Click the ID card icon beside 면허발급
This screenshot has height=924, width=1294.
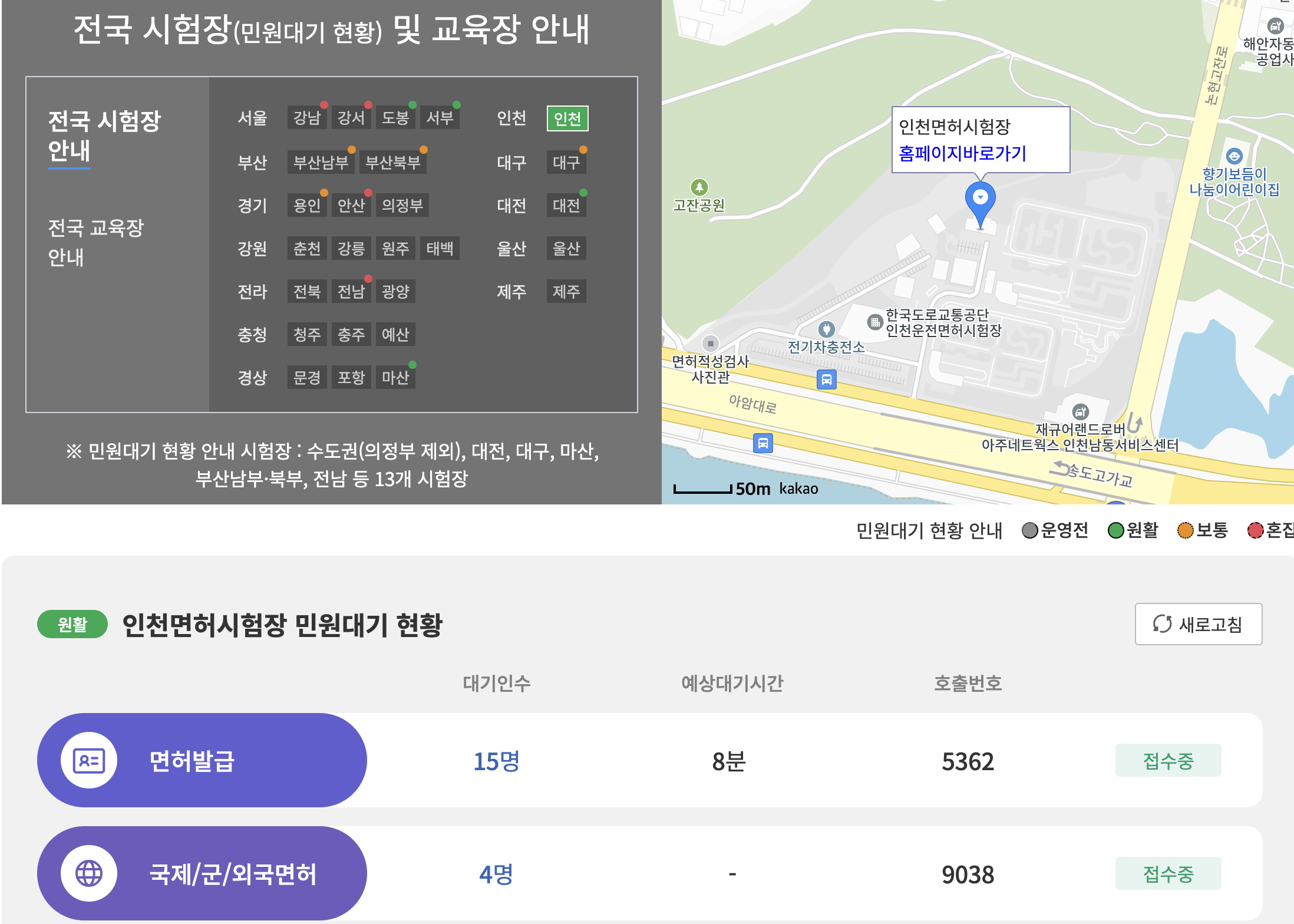(87, 760)
